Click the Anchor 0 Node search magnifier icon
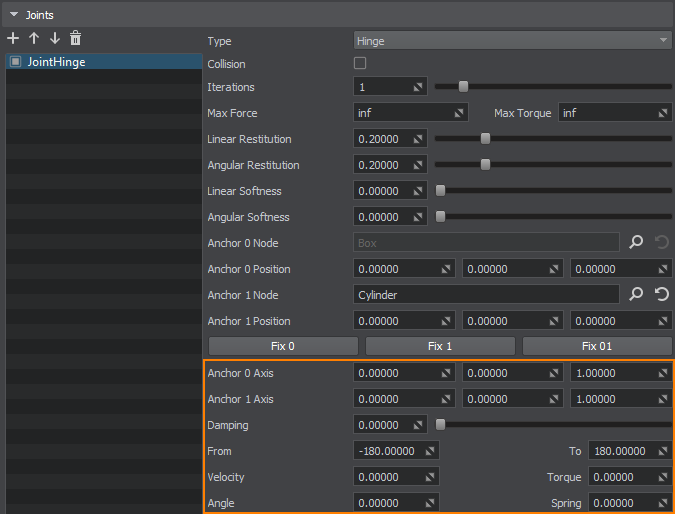This screenshot has width=675, height=514. coord(636,242)
